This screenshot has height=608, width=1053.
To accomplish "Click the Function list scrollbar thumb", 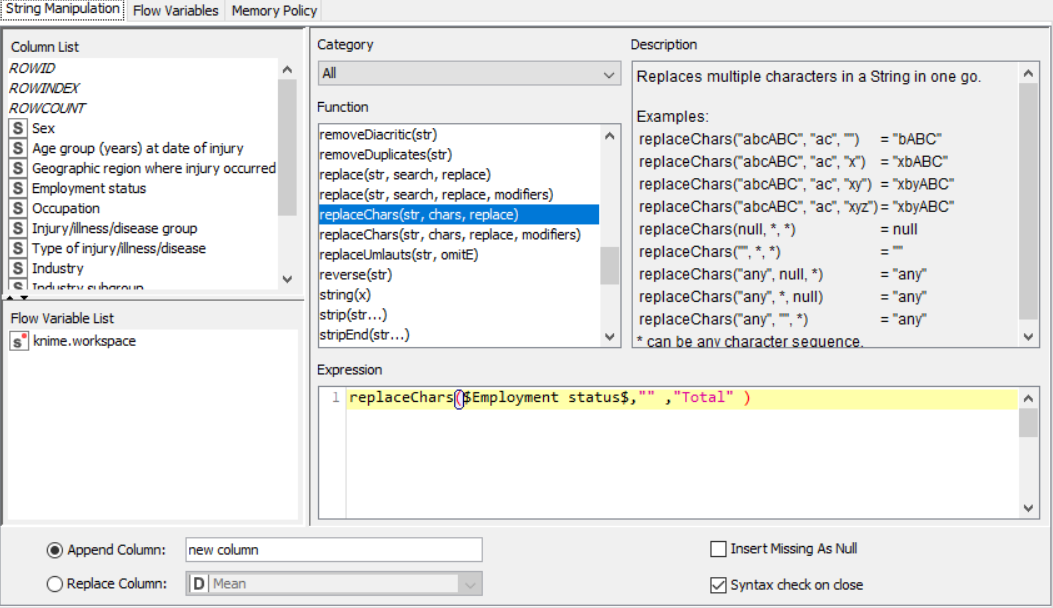I will (x=609, y=266).
